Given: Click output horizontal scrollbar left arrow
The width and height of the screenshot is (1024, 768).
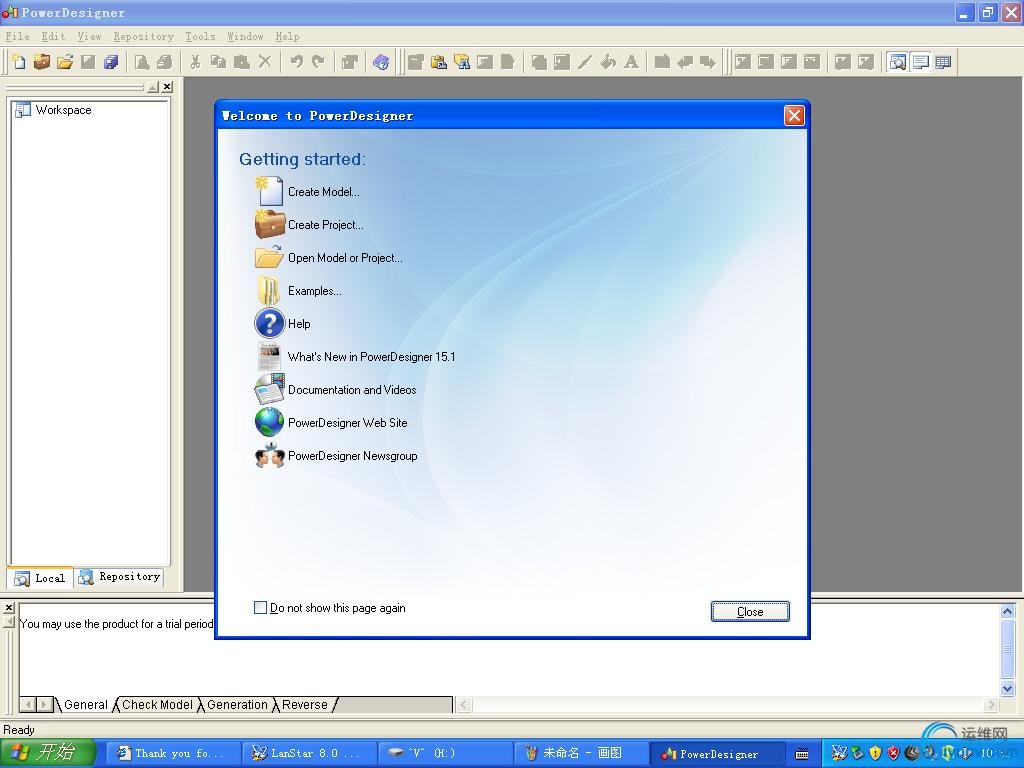Looking at the screenshot, I should (x=463, y=705).
